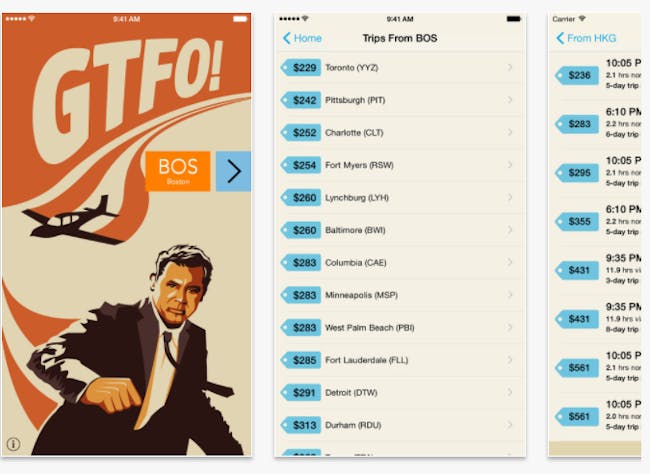Return via the From HKG back link
The width and height of the screenshot is (650, 474).
pos(586,38)
